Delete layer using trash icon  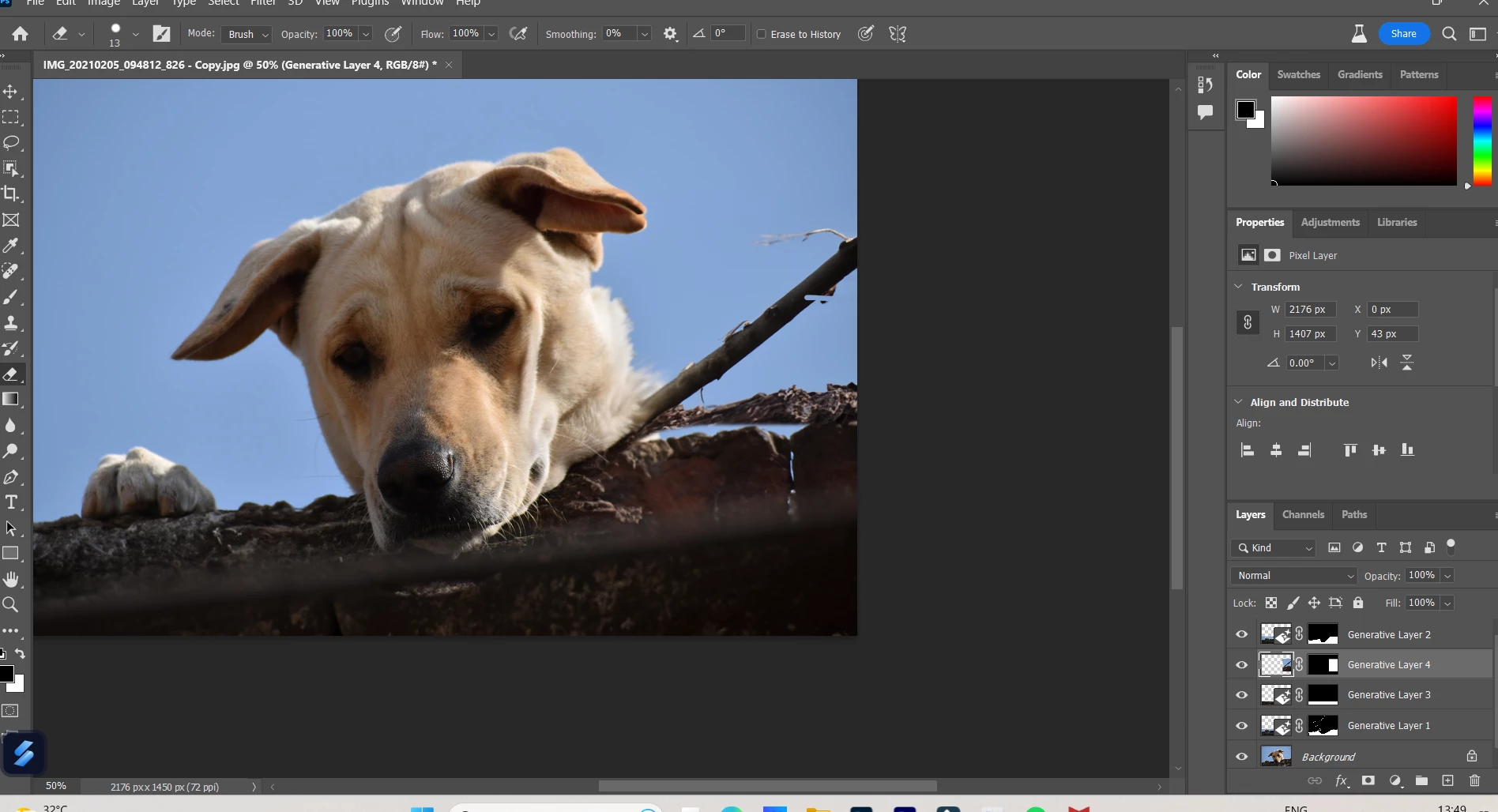(1474, 780)
